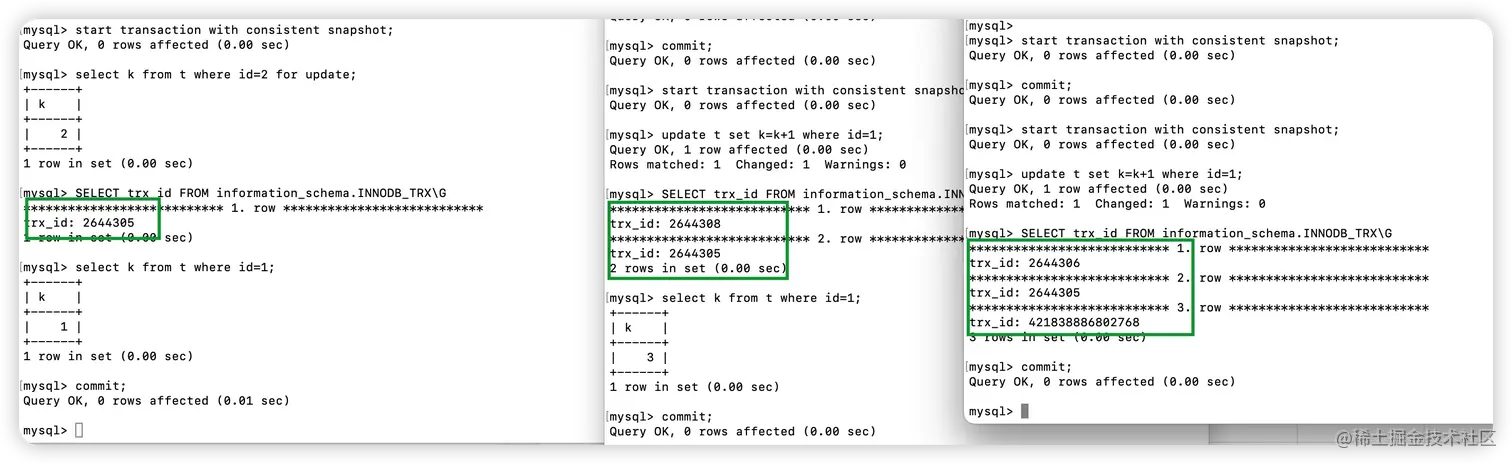Click 'update t set k=k+1 where id=1;' in right terminal
1512x464 pixels.
(x=1131, y=174)
